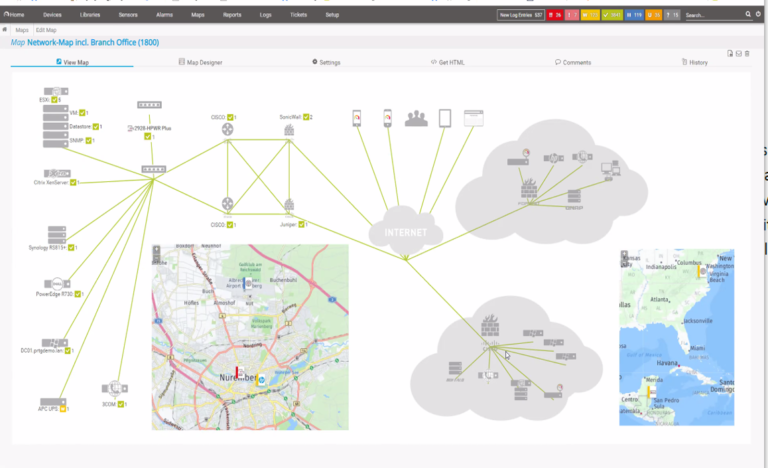Click the INTERNET cloud
The height and width of the screenshot is (468, 768).
[406, 232]
